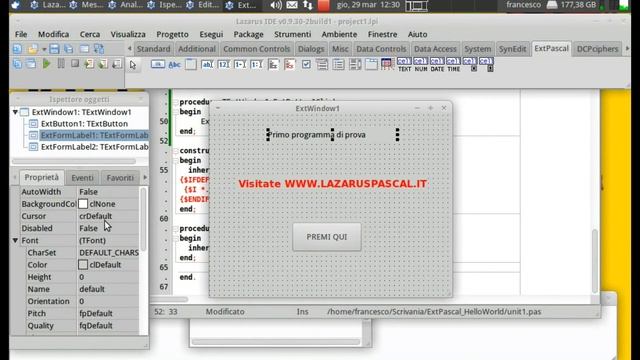Run the project with green arrow

[47, 64]
